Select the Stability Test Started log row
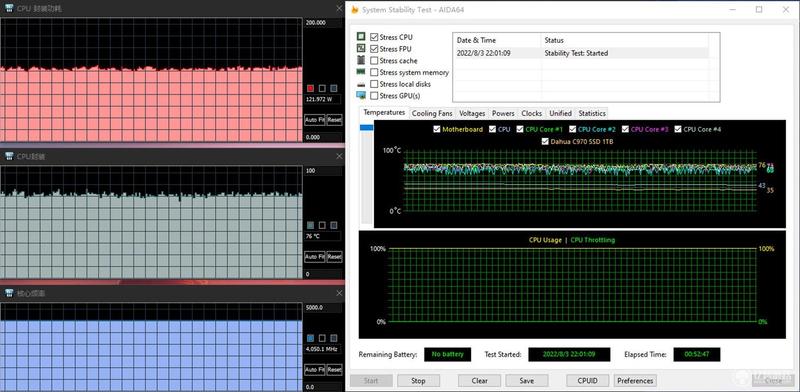Screen dimensions: 800x392 coord(580,53)
